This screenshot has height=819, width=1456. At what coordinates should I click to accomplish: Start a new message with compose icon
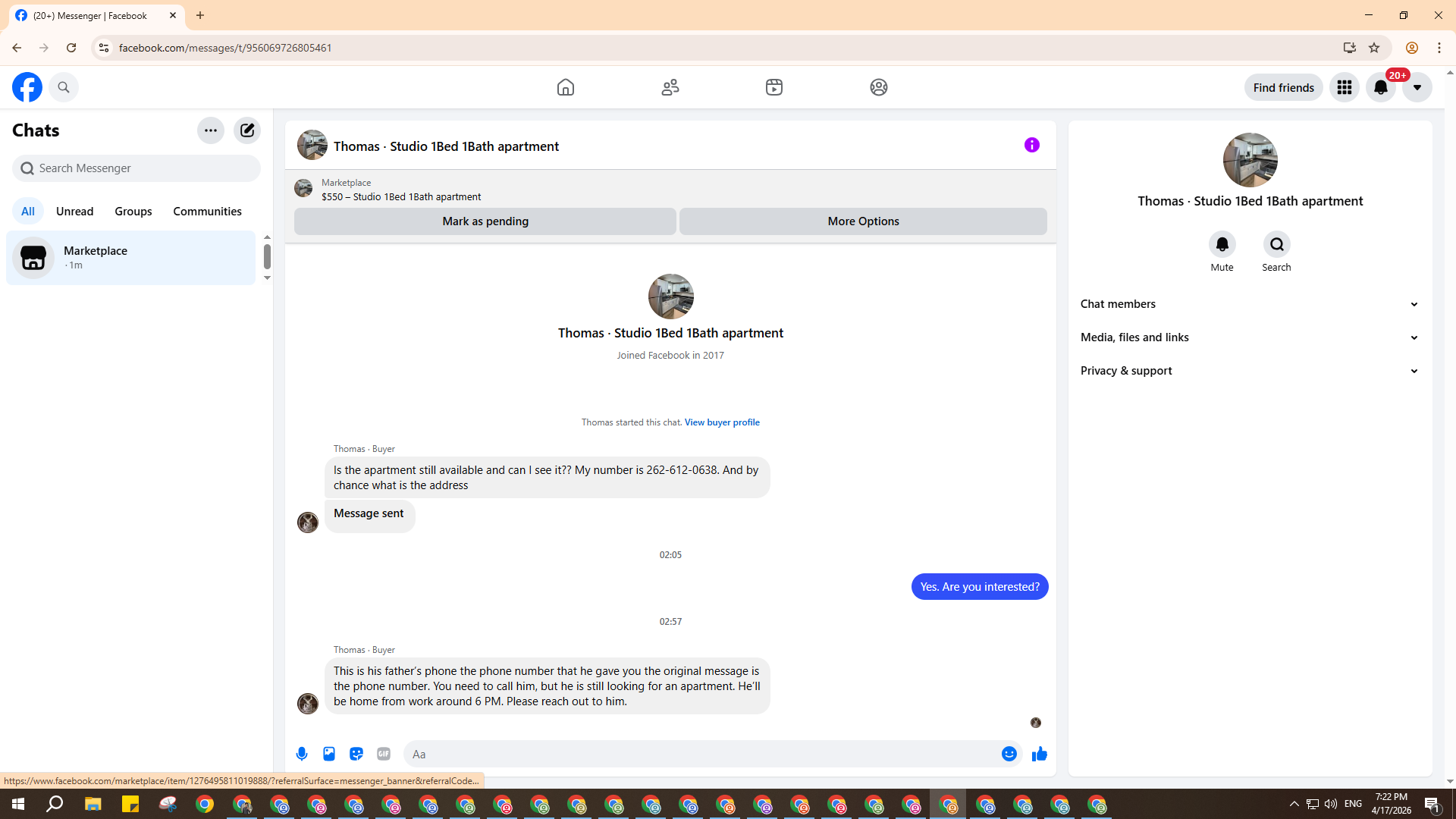(247, 130)
